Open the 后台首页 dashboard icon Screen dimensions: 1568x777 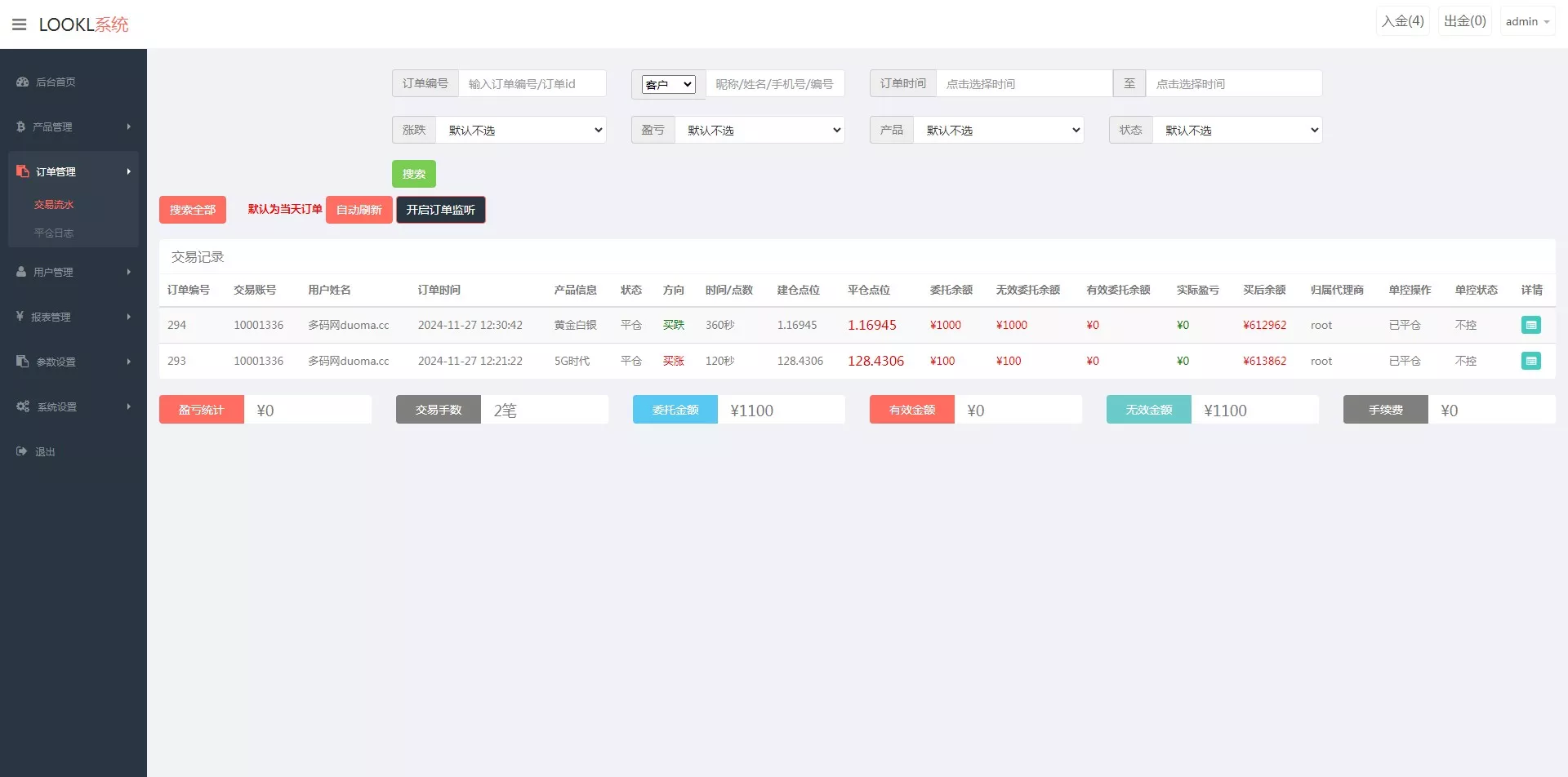click(21, 82)
